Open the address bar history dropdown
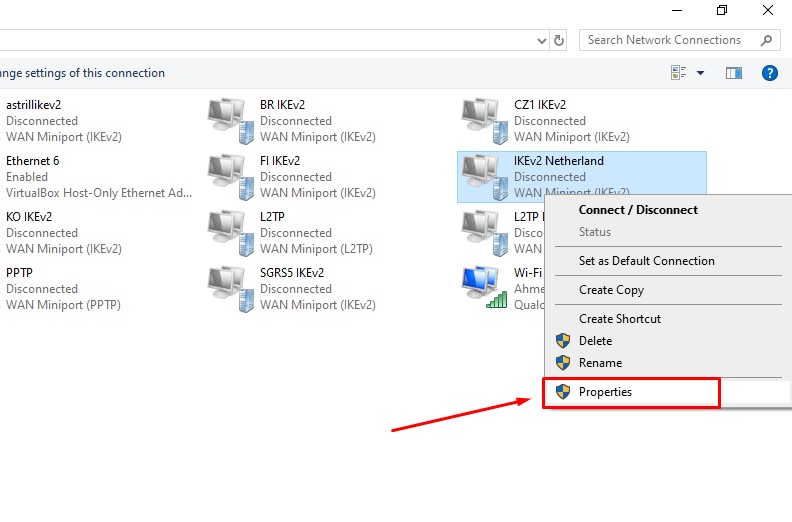 (x=542, y=41)
